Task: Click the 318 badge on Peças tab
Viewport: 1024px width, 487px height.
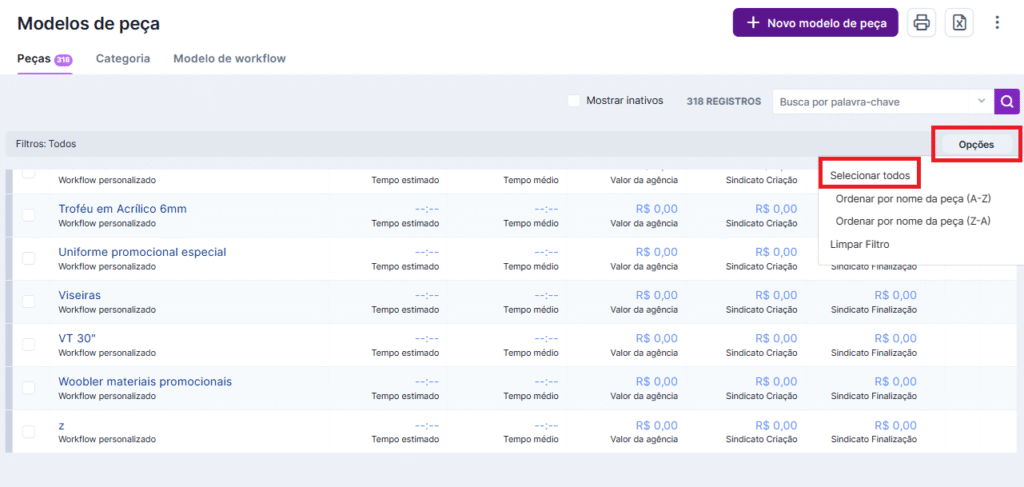Action: pos(63,59)
